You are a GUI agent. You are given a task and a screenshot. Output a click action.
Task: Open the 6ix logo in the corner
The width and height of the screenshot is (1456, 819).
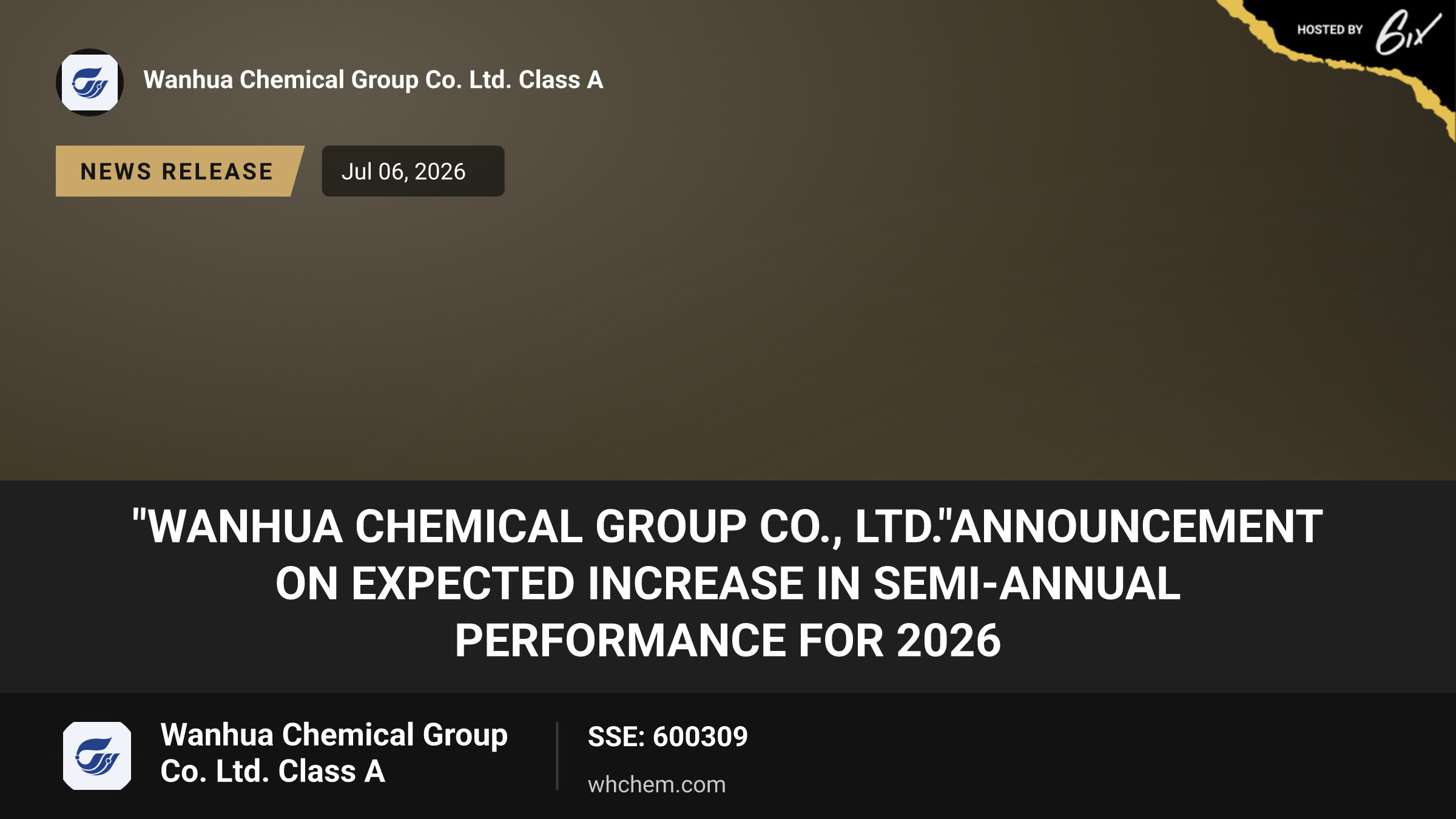click(1407, 32)
